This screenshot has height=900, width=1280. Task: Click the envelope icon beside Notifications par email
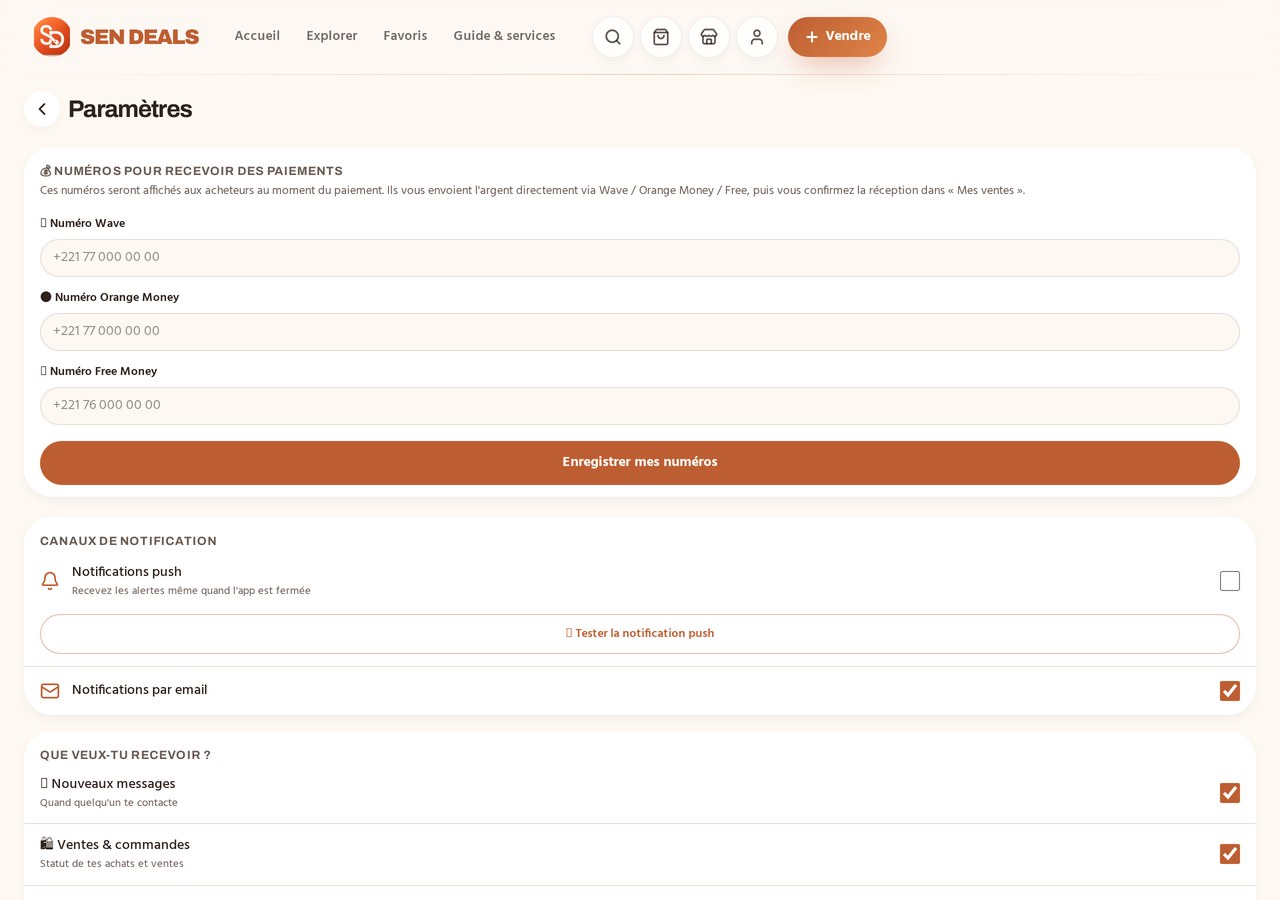tap(50, 691)
